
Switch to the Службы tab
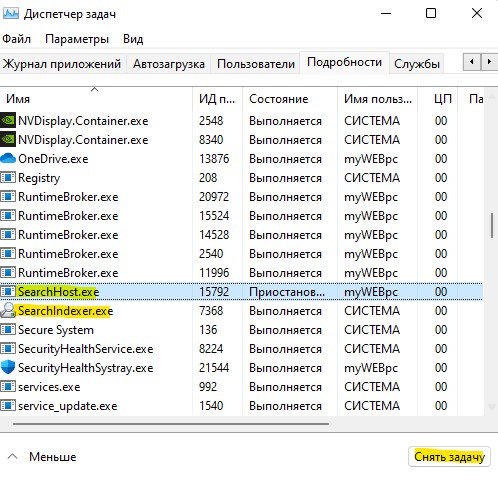[417, 63]
